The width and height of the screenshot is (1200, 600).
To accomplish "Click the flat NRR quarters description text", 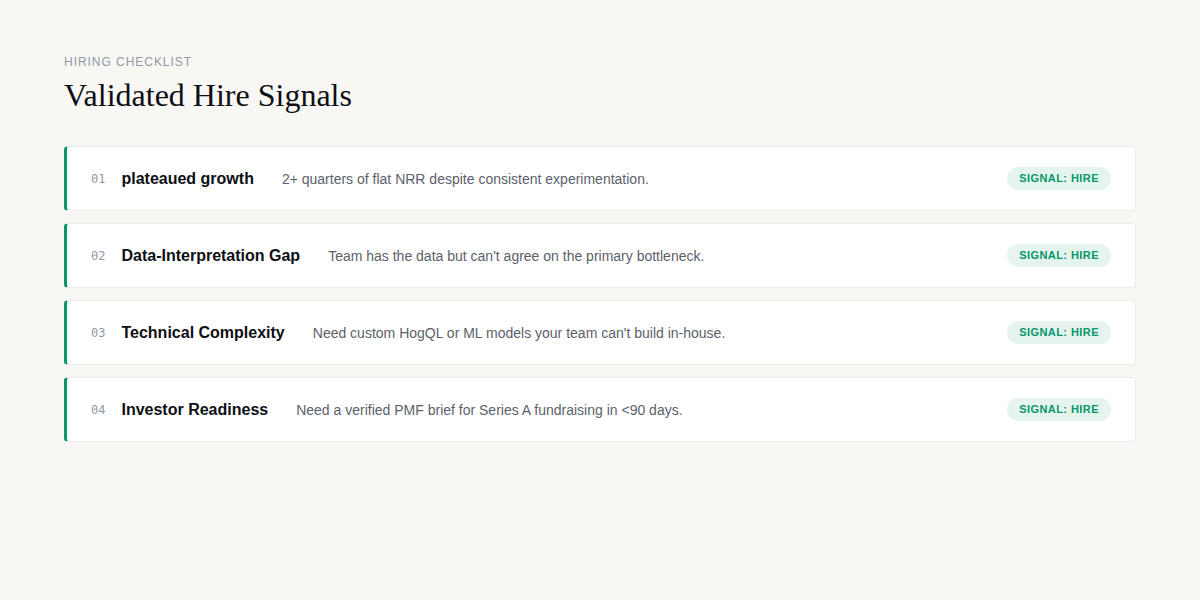I will click(x=465, y=179).
